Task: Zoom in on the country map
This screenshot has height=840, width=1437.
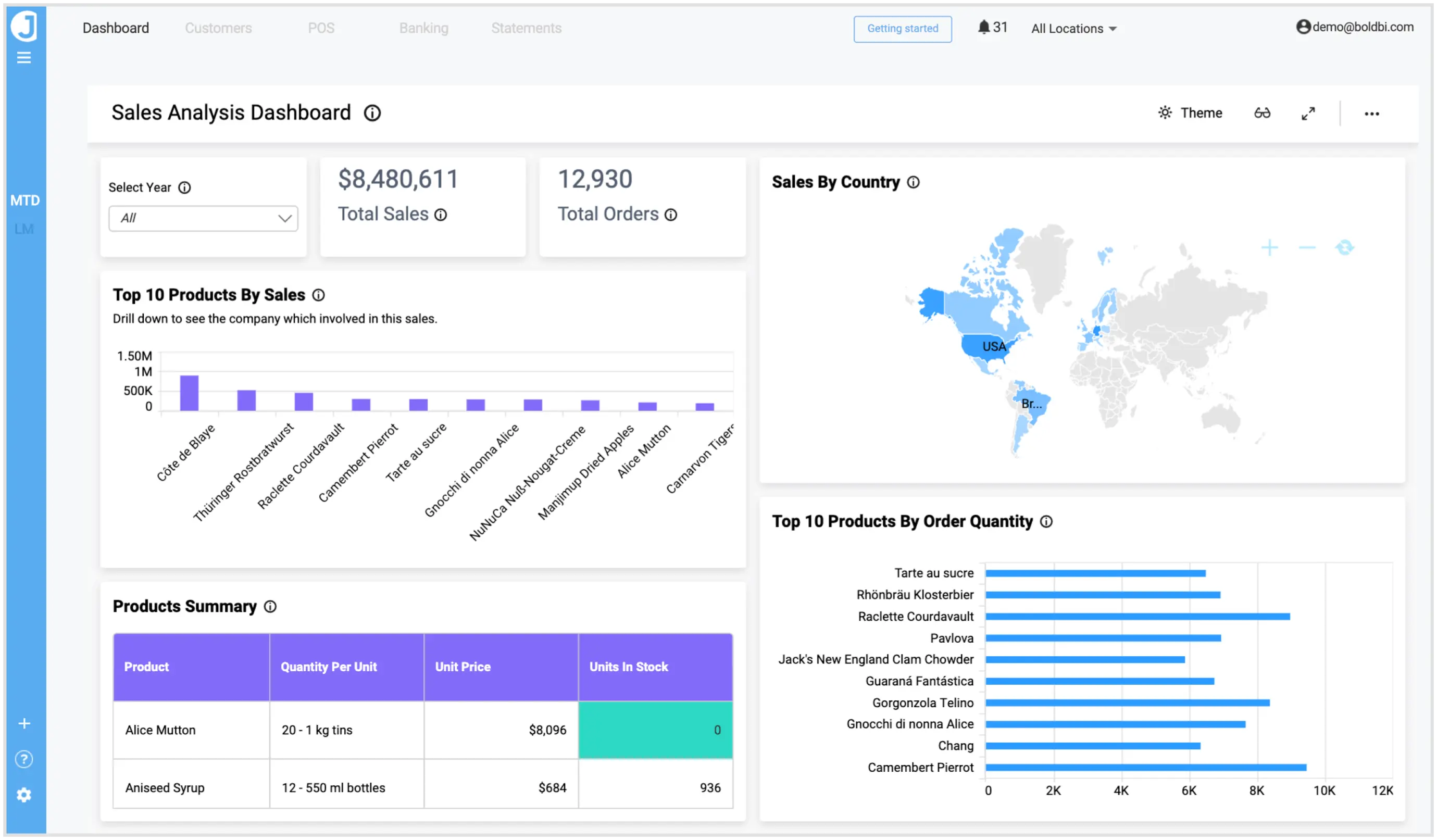Action: point(1269,247)
